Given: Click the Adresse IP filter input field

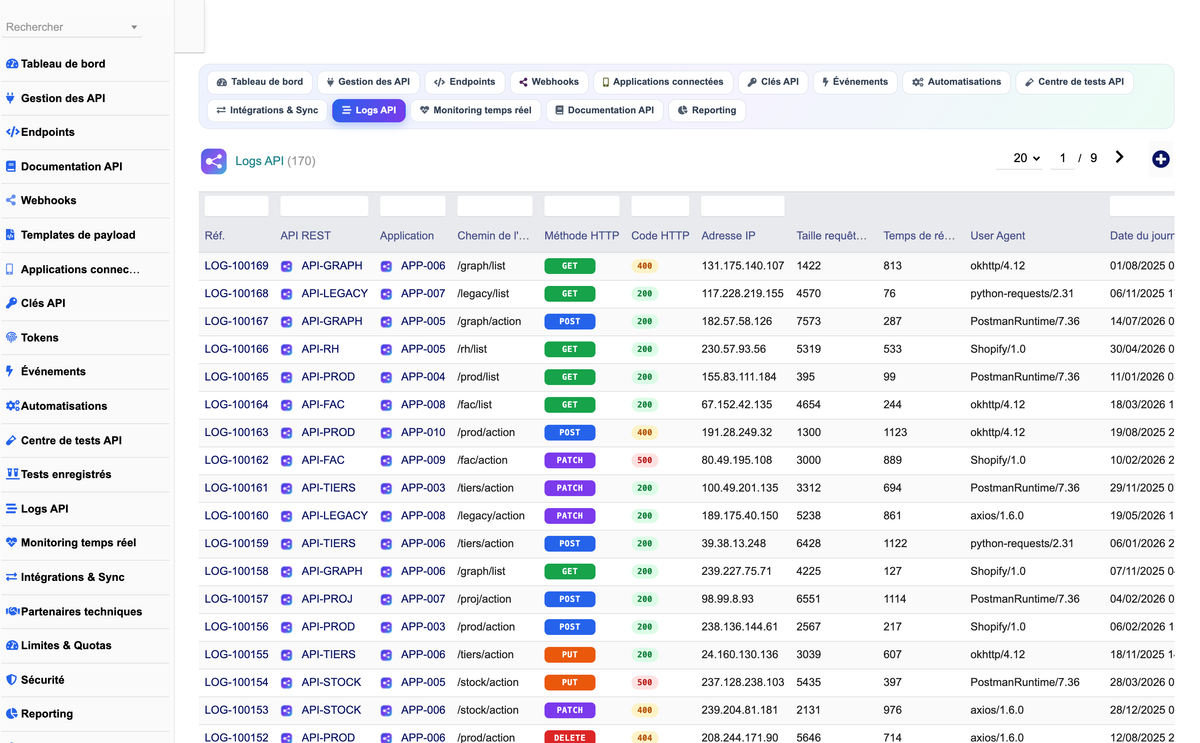Looking at the screenshot, I should pos(743,206).
